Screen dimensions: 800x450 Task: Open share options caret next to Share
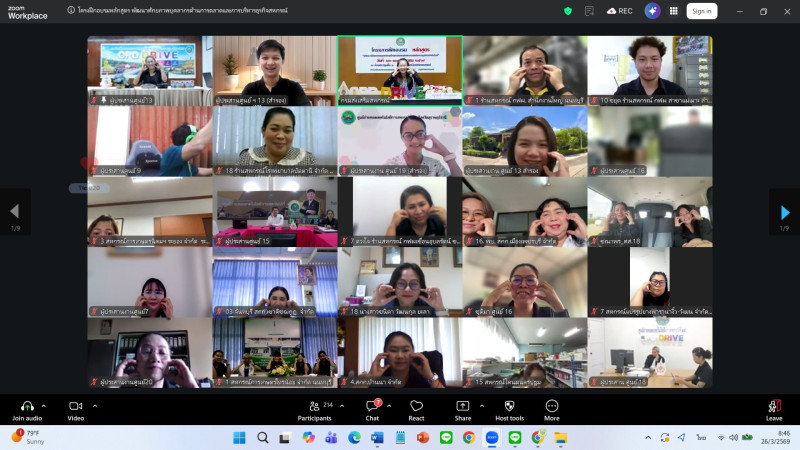click(482, 405)
